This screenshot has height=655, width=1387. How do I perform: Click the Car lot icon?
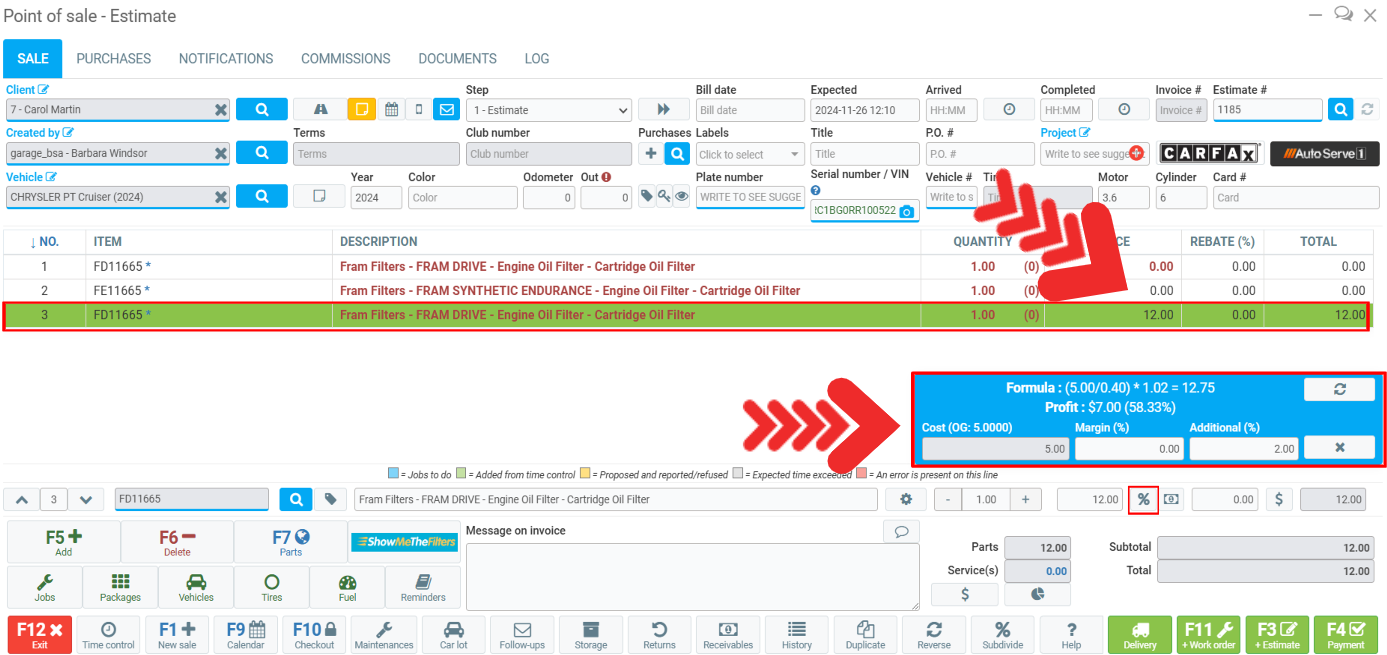click(x=454, y=634)
